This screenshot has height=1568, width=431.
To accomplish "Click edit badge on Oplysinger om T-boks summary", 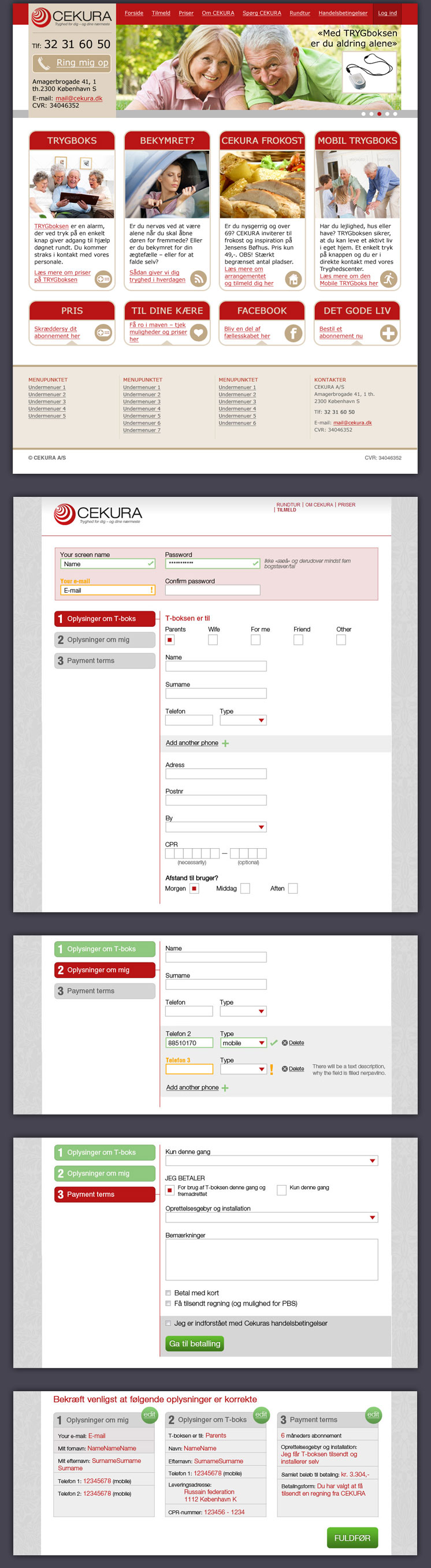I will tap(261, 1414).
